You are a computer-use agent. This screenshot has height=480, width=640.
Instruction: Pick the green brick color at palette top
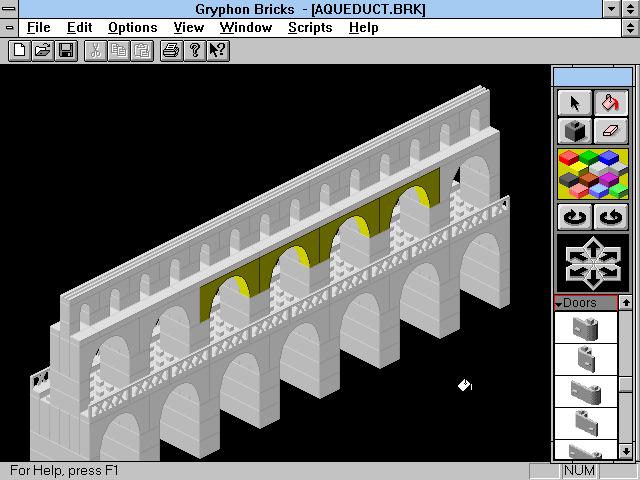point(589,157)
